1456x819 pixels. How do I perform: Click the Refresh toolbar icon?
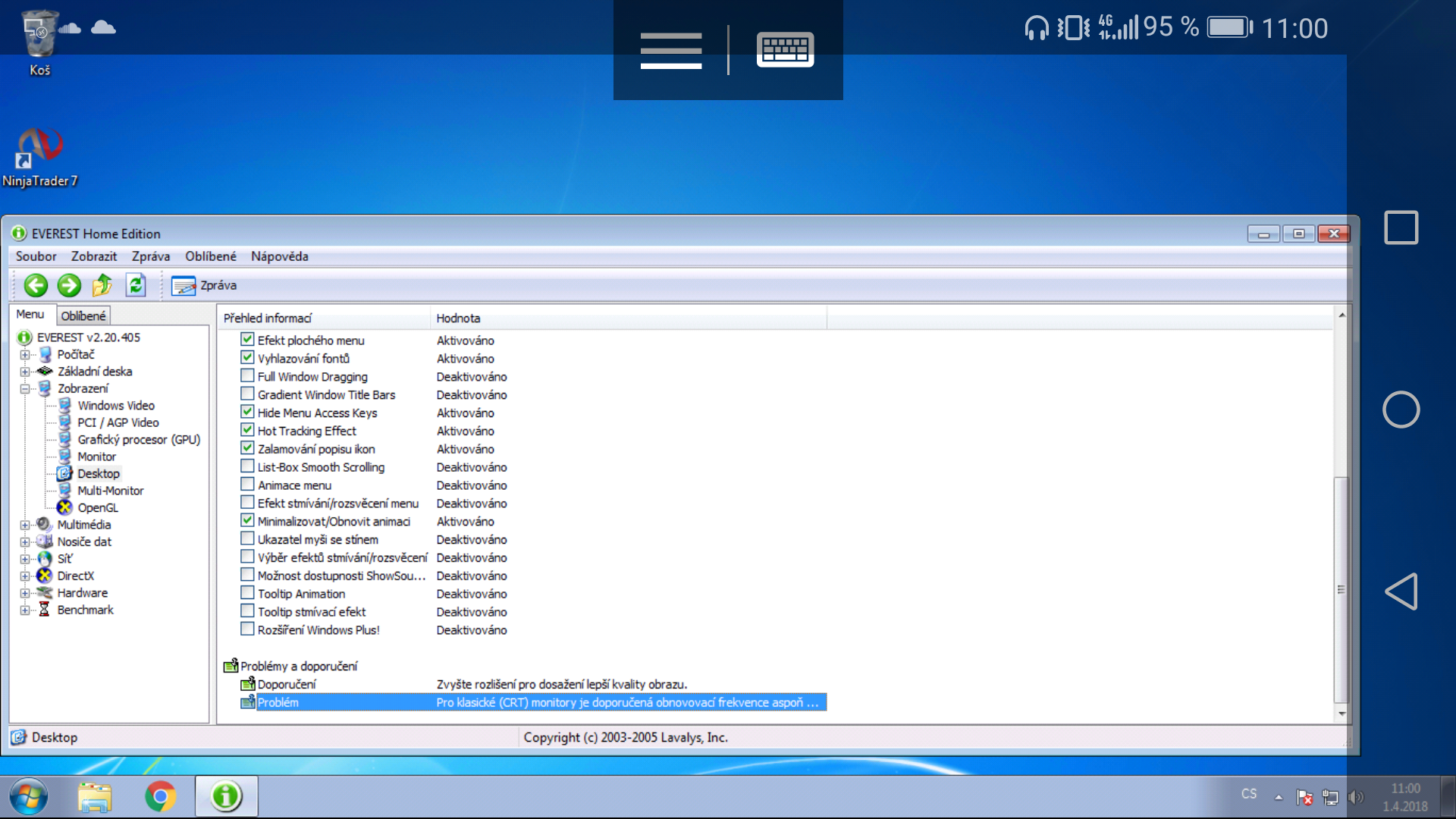pyautogui.click(x=136, y=285)
